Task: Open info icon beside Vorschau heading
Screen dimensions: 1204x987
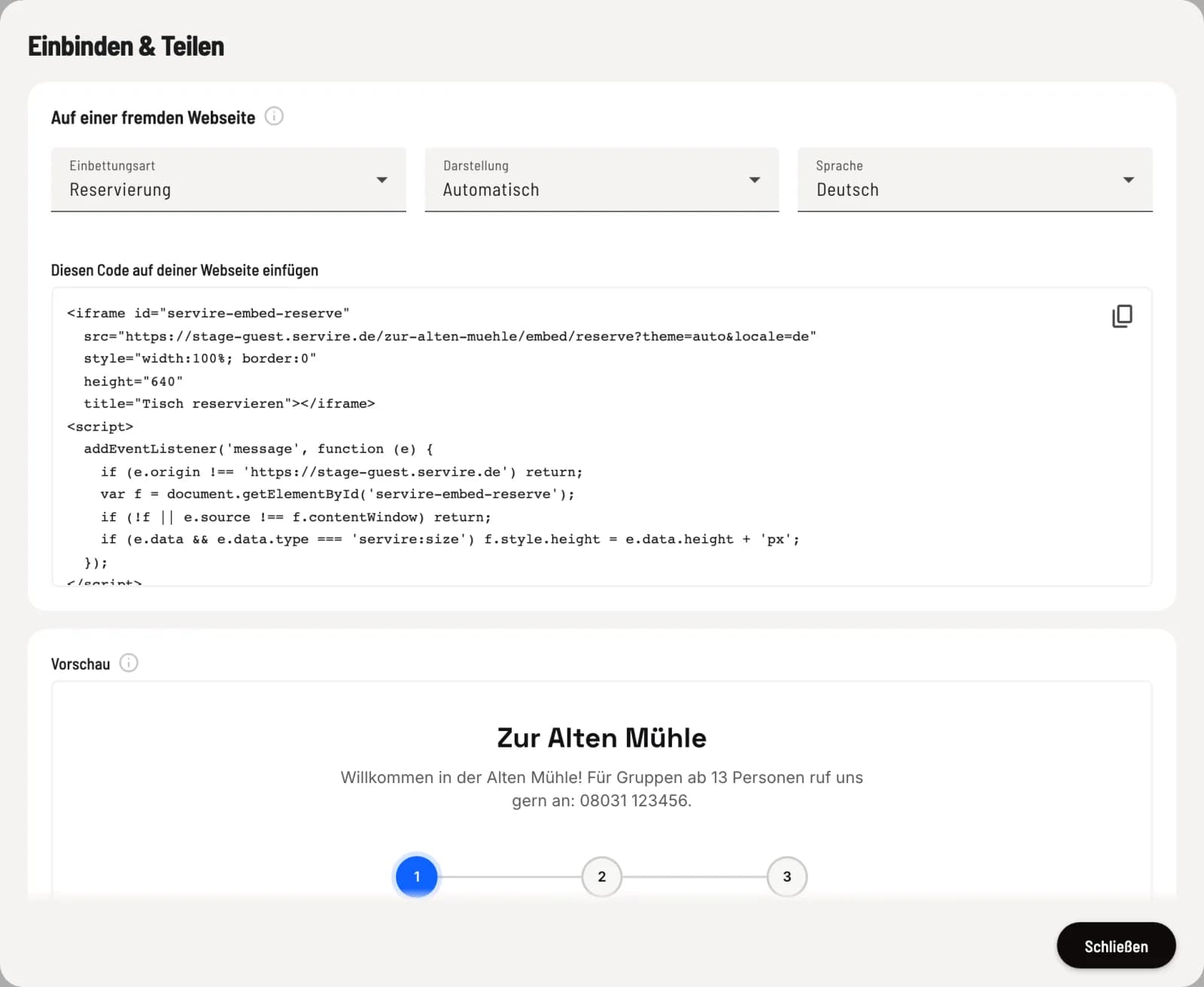Action: point(129,663)
